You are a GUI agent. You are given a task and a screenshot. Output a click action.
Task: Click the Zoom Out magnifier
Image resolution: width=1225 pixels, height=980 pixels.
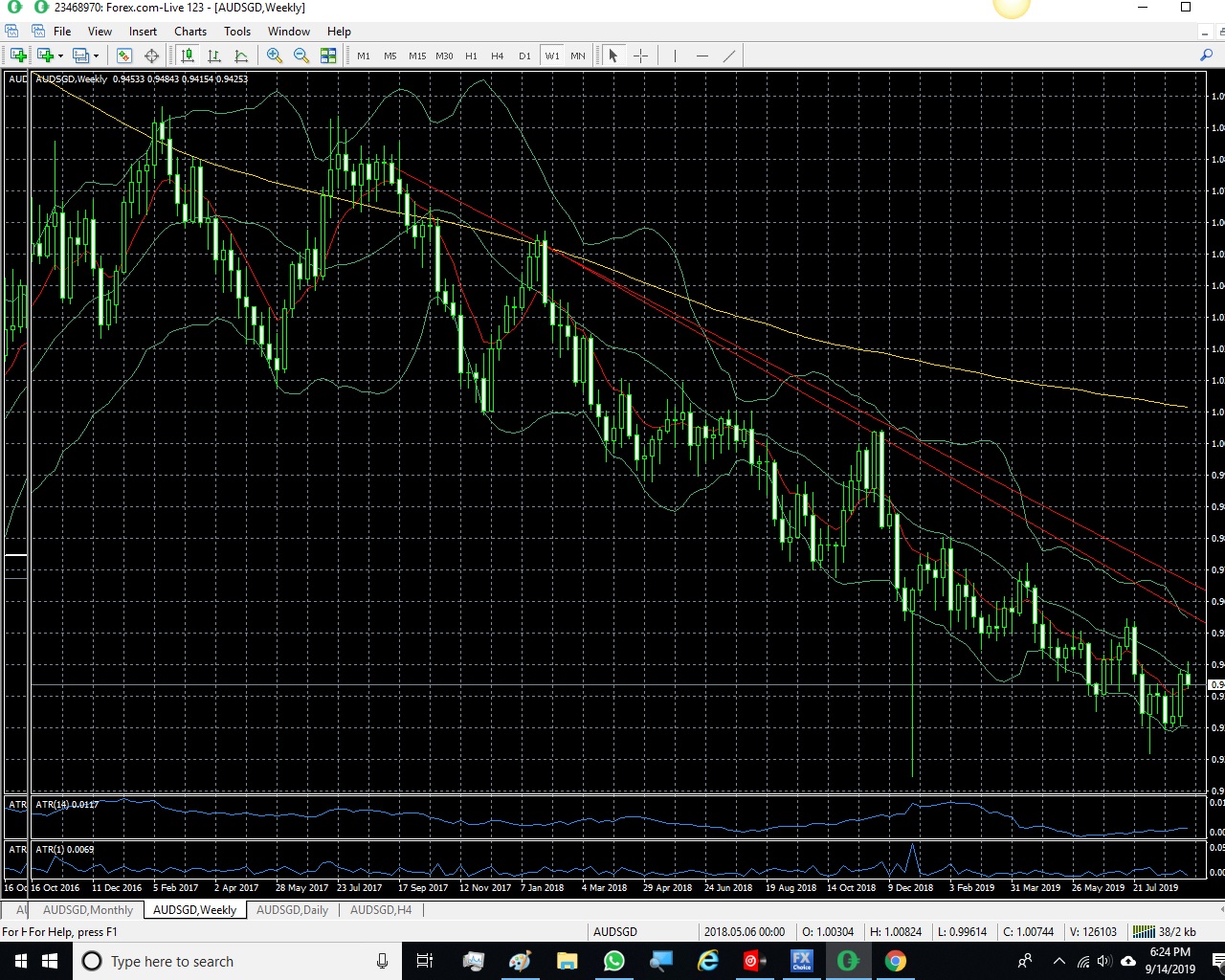point(301,56)
